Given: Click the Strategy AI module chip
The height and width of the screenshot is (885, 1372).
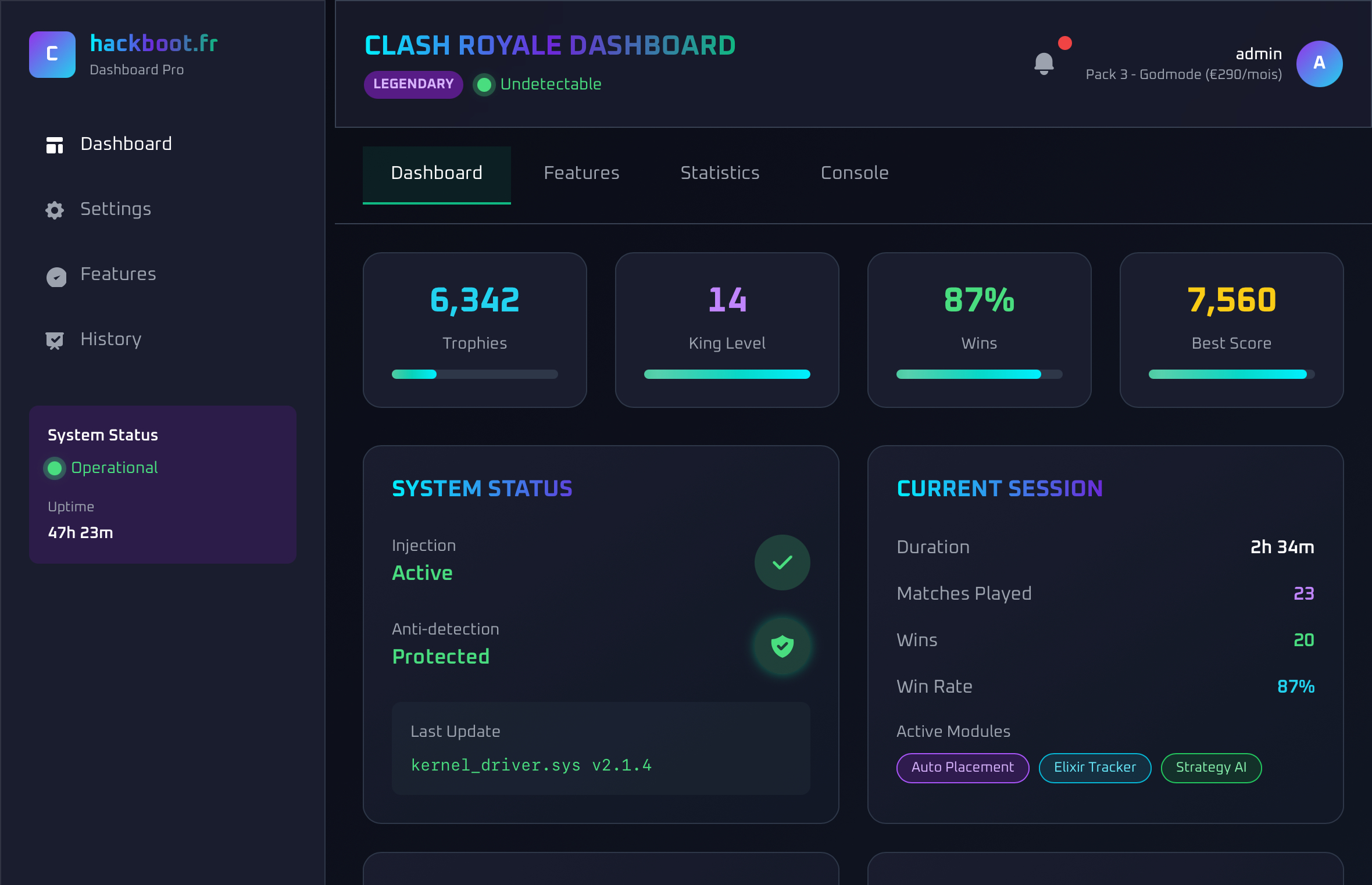Looking at the screenshot, I should (1211, 768).
